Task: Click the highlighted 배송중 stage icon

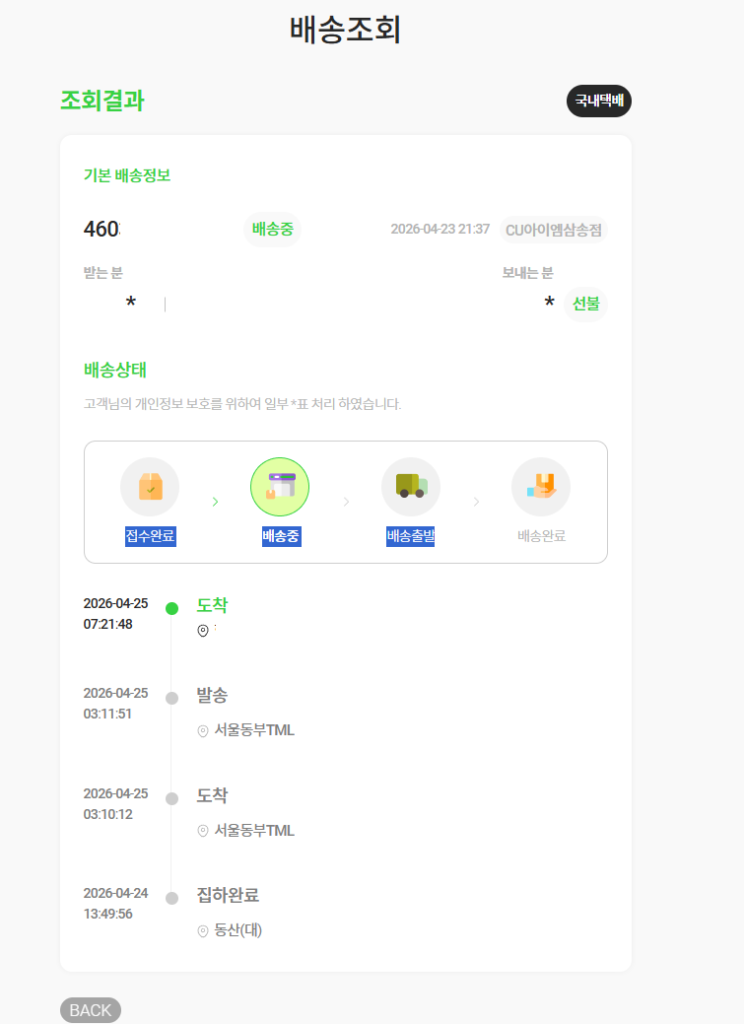Action: click(x=280, y=487)
